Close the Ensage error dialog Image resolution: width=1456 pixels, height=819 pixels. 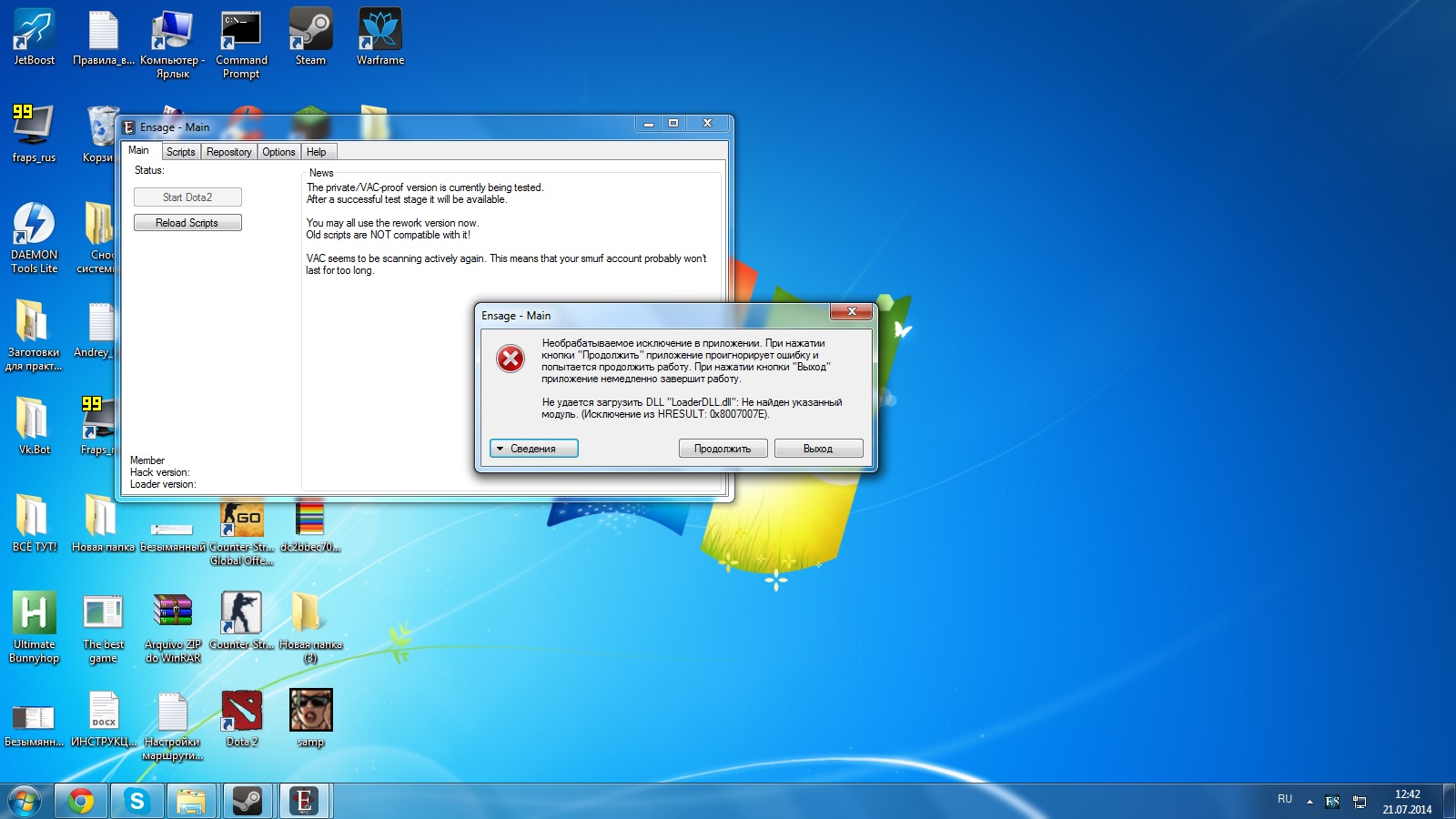(x=852, y=311)
